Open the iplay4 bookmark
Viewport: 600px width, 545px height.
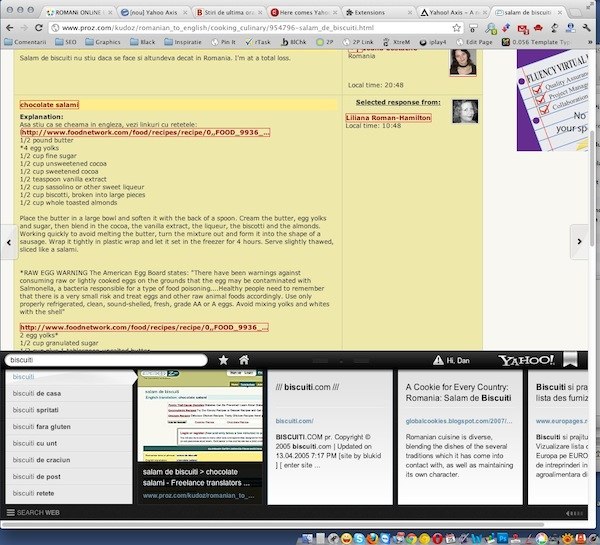433,42
